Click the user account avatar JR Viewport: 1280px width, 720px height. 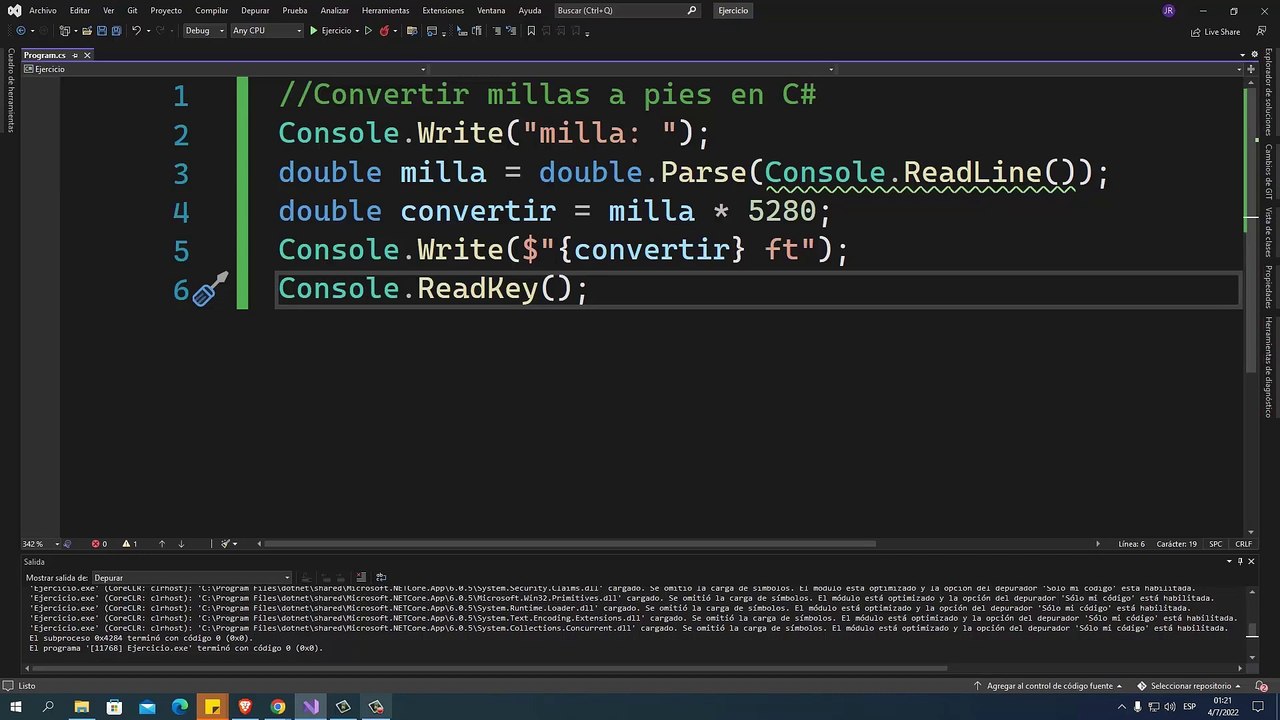tap(1169, 10)
